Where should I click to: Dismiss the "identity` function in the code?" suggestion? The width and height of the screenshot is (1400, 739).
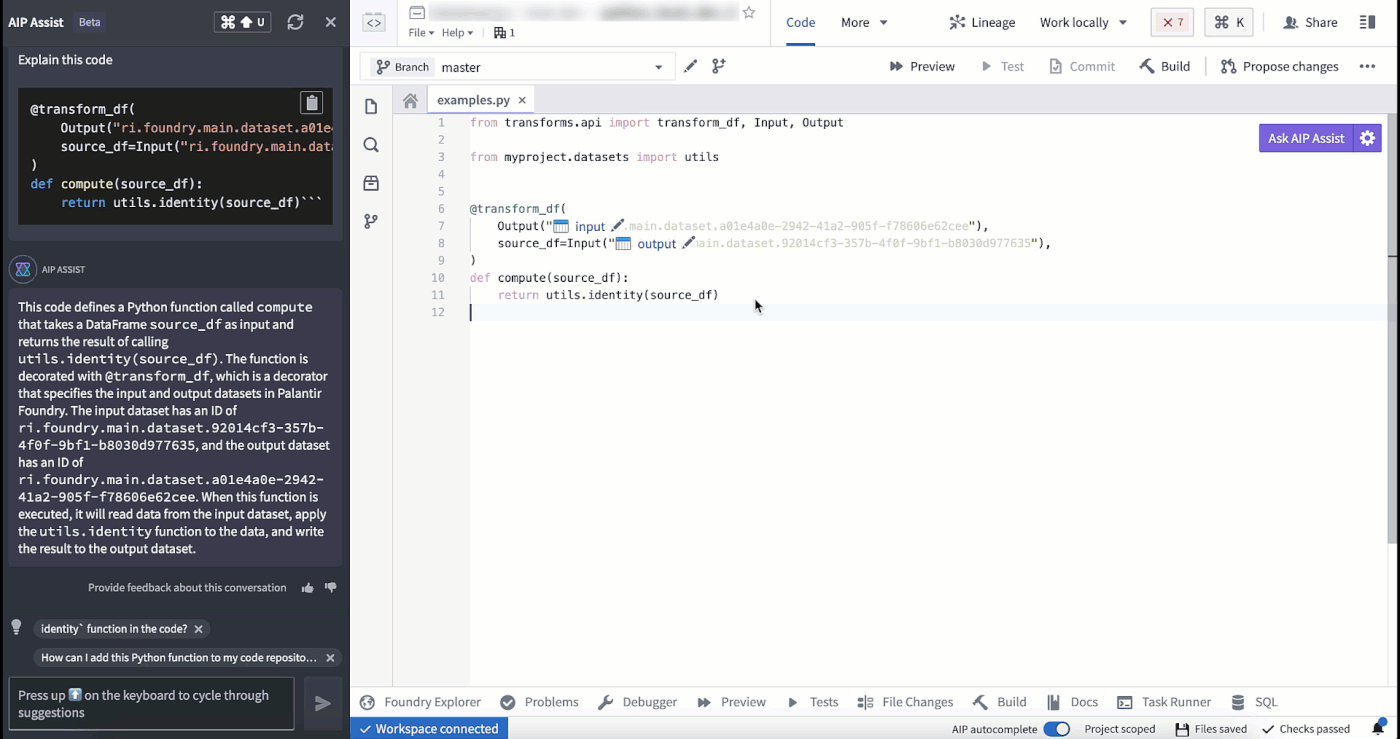pos(199,629)
